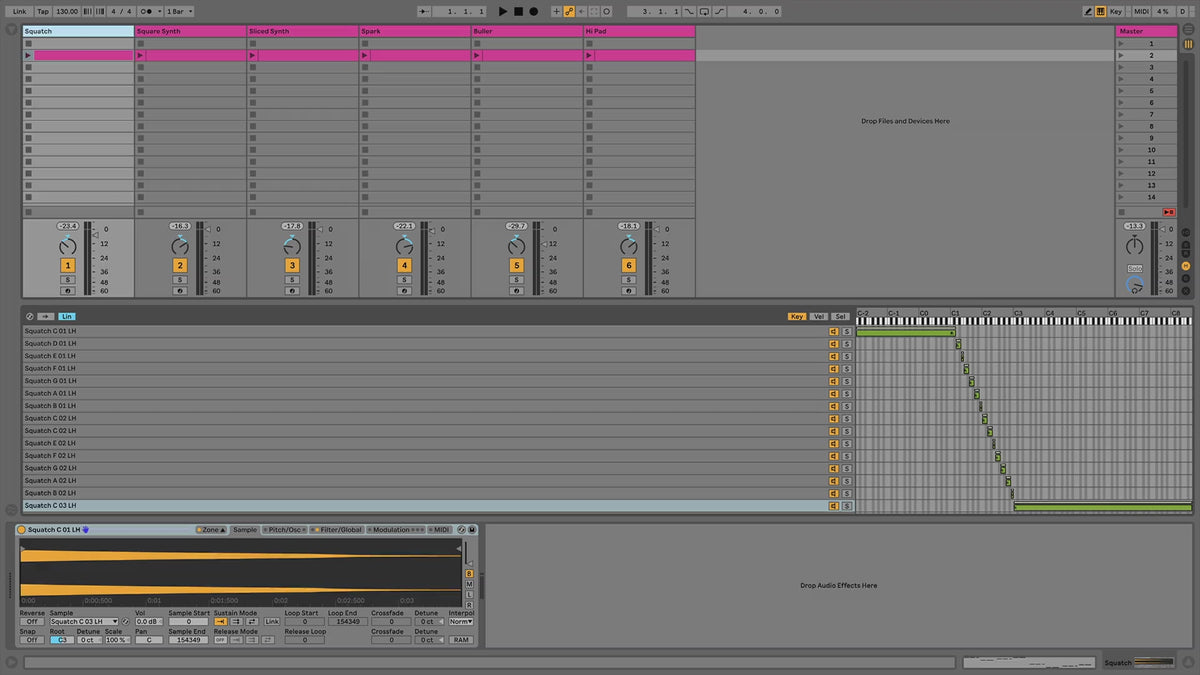Click the Hot-Swap icon beside Sample chooser
Screen dimensions: 1200x675
tap(126, 622)
